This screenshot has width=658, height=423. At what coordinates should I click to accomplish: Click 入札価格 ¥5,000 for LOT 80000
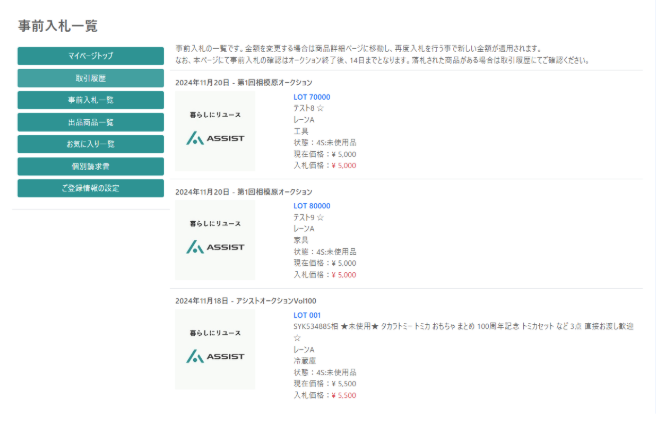click(x=325, y=275)
